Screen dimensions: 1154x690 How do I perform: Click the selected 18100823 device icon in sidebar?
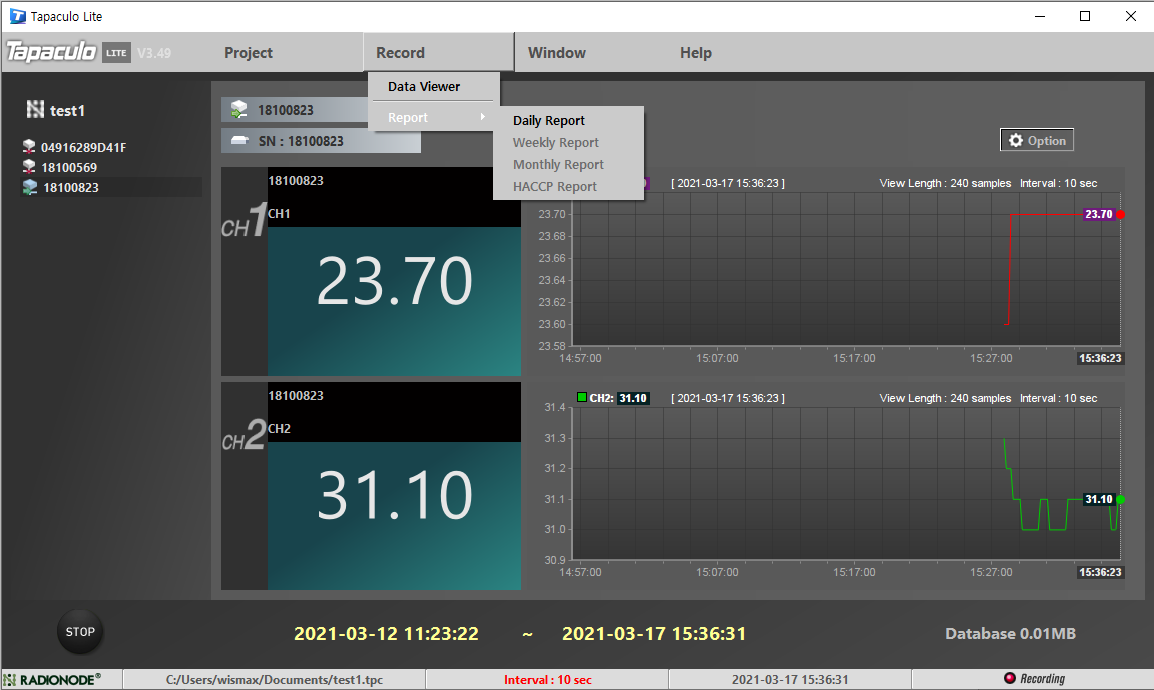click(30, 187)
